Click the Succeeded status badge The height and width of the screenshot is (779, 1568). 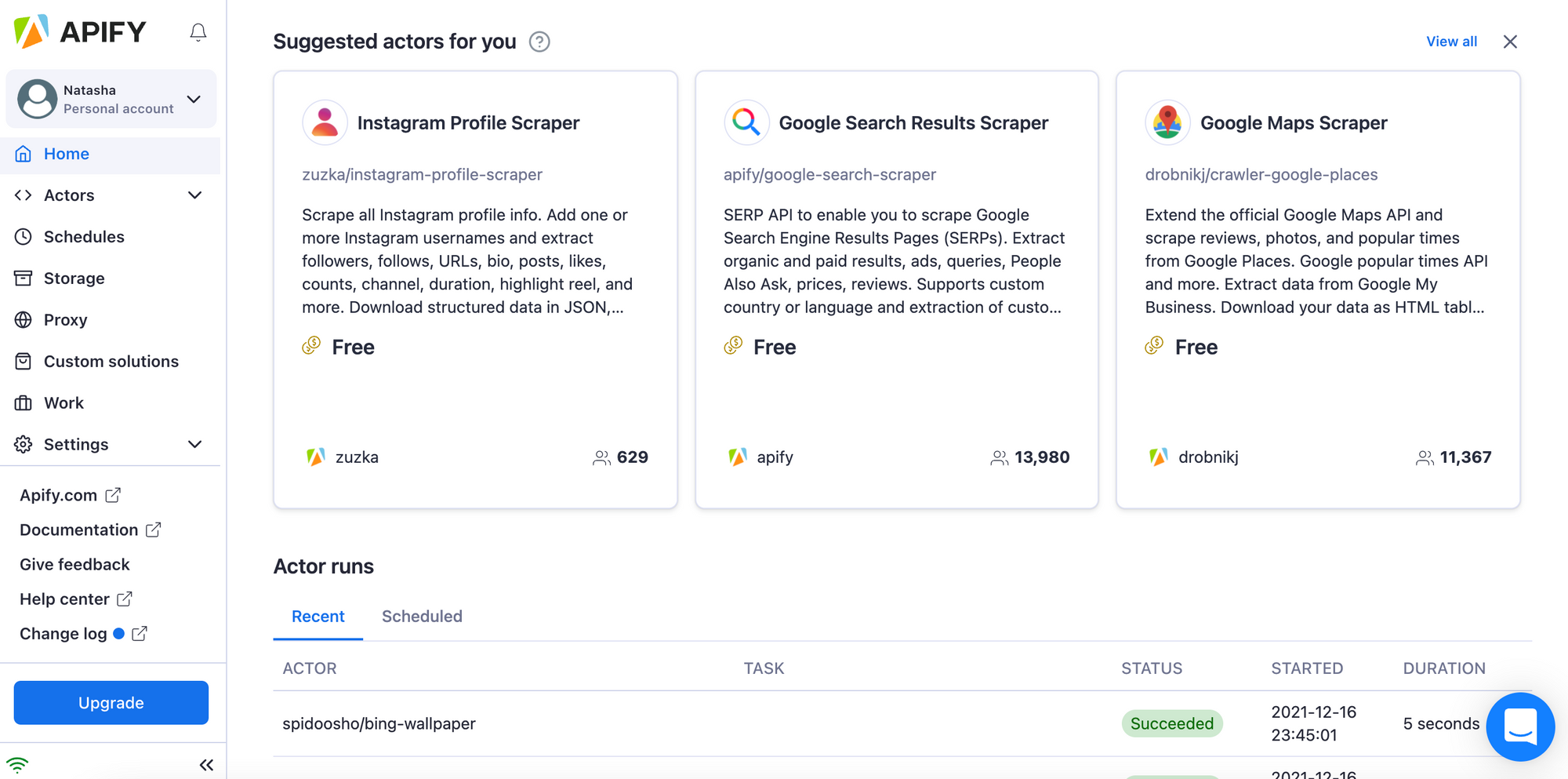[1171, 724]
